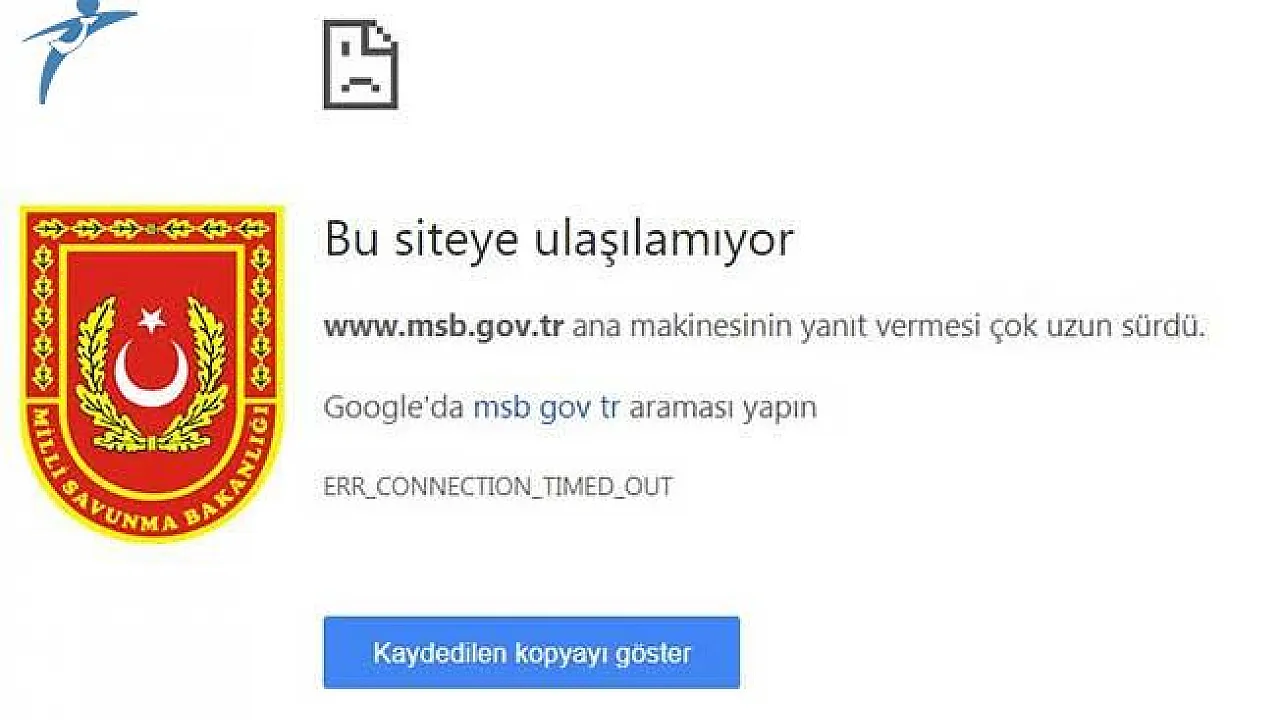
Task: Click the bold www.msb.gov.tr address
Action: (444, 327)
